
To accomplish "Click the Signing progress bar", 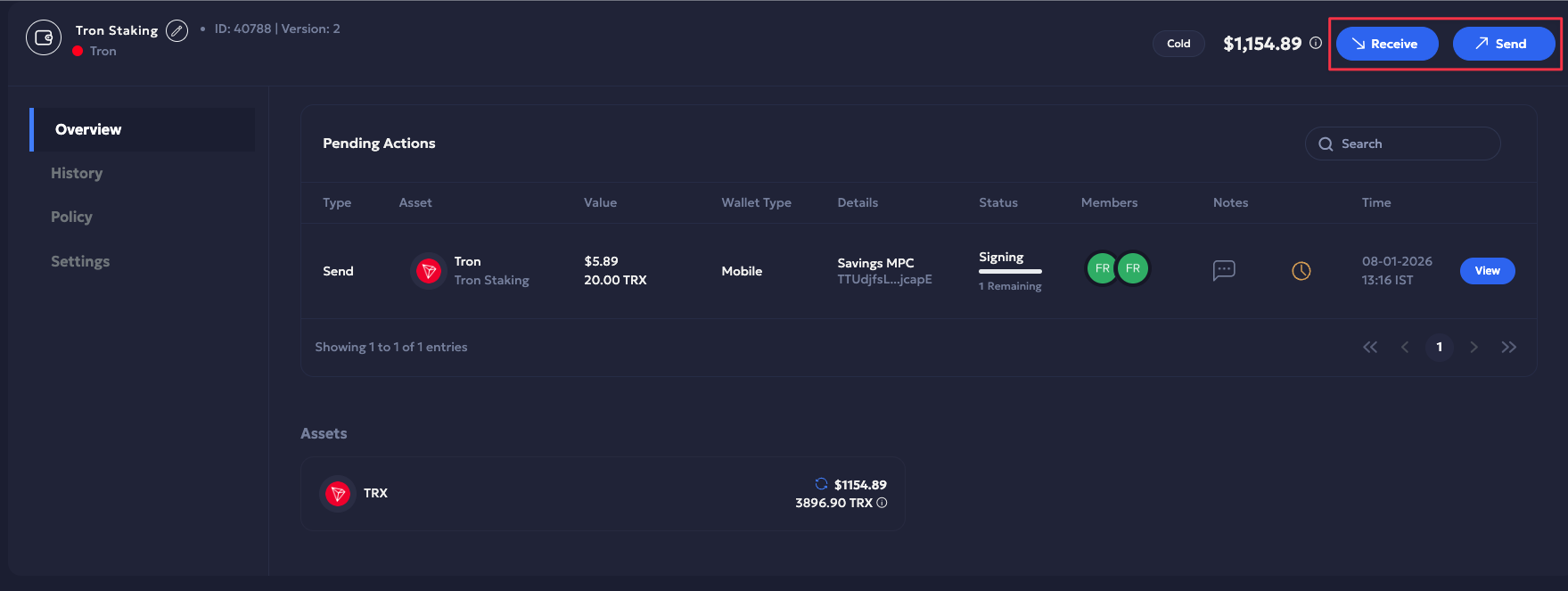I will tap(1010, 271).
